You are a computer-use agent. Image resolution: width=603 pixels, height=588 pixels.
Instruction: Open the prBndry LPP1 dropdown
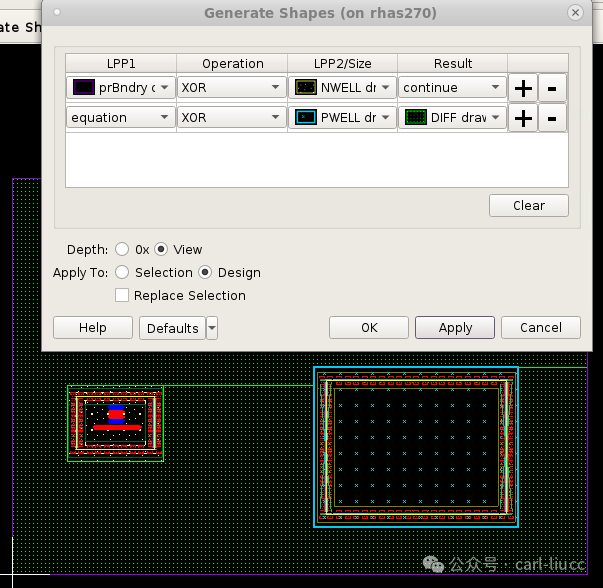(121, 88)
